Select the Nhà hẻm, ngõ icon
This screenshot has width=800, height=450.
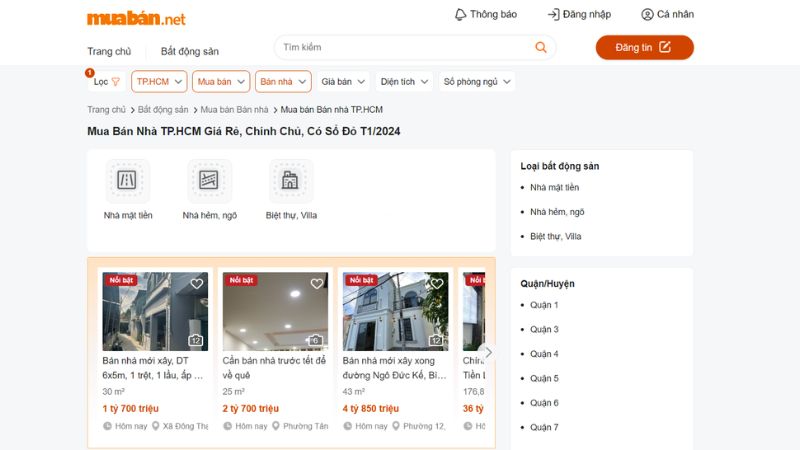(x=209, y=181)
